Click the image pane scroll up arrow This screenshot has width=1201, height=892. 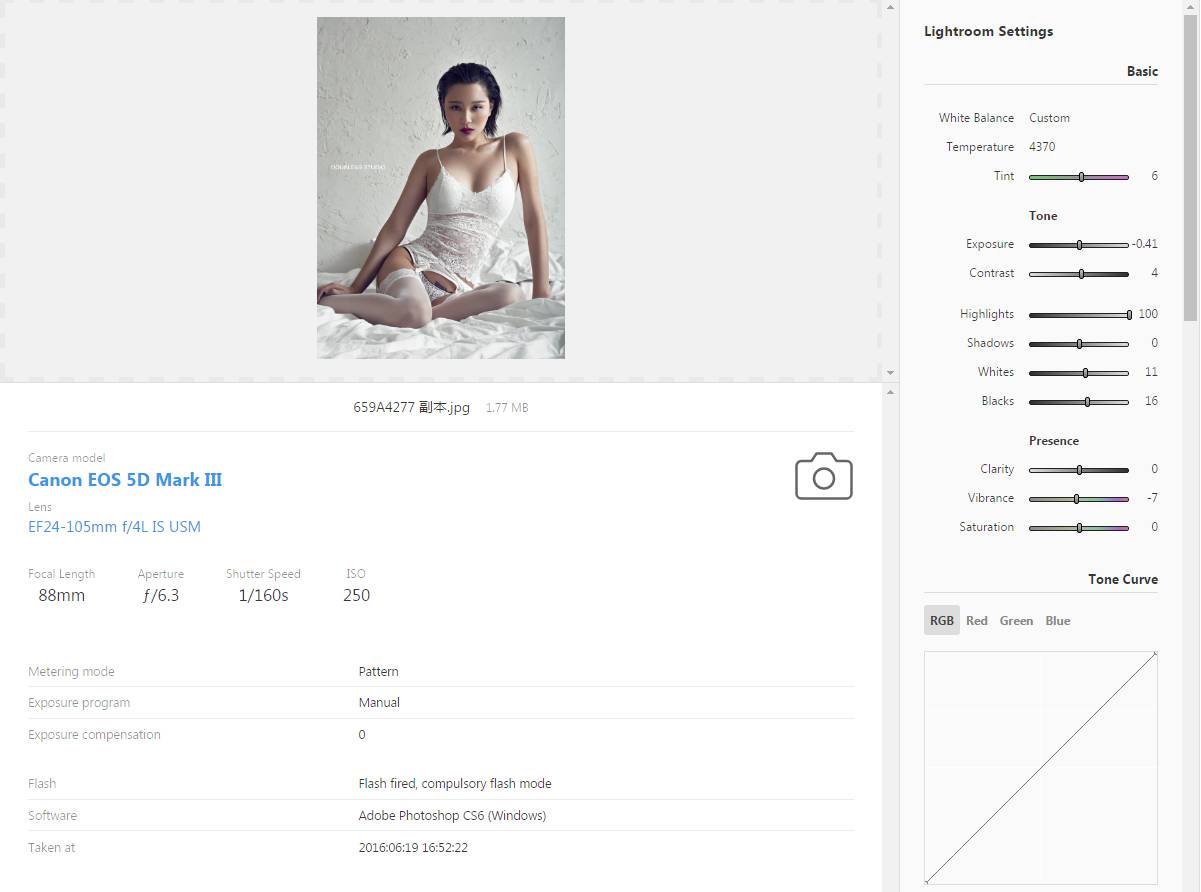coord(890,7)
